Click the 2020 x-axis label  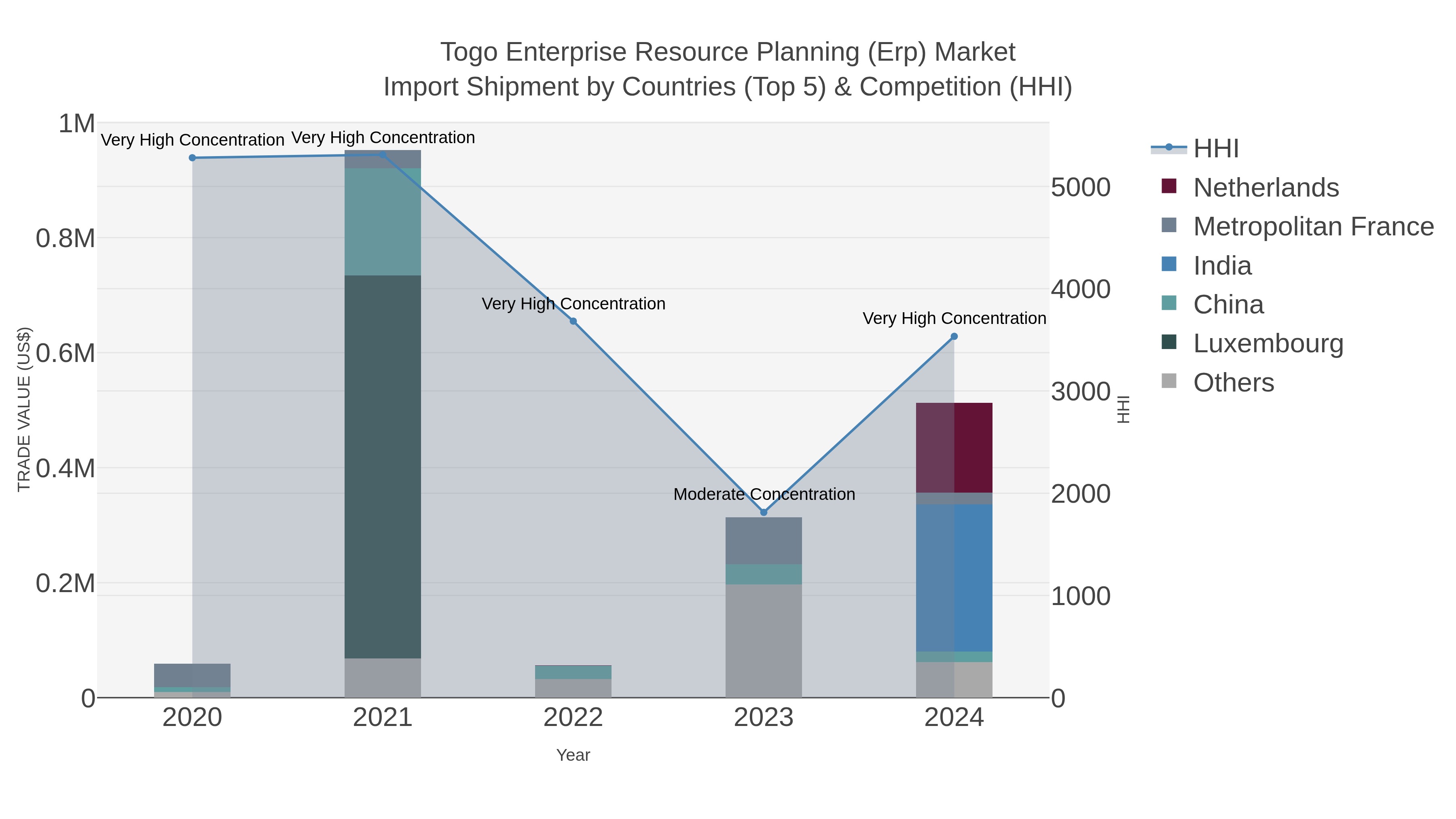point(192,718)
